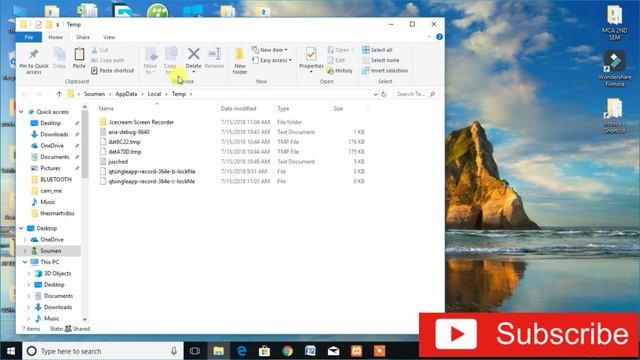Click Invert selection in ribbon
This screenshot has height=360, width=640.
385,71
